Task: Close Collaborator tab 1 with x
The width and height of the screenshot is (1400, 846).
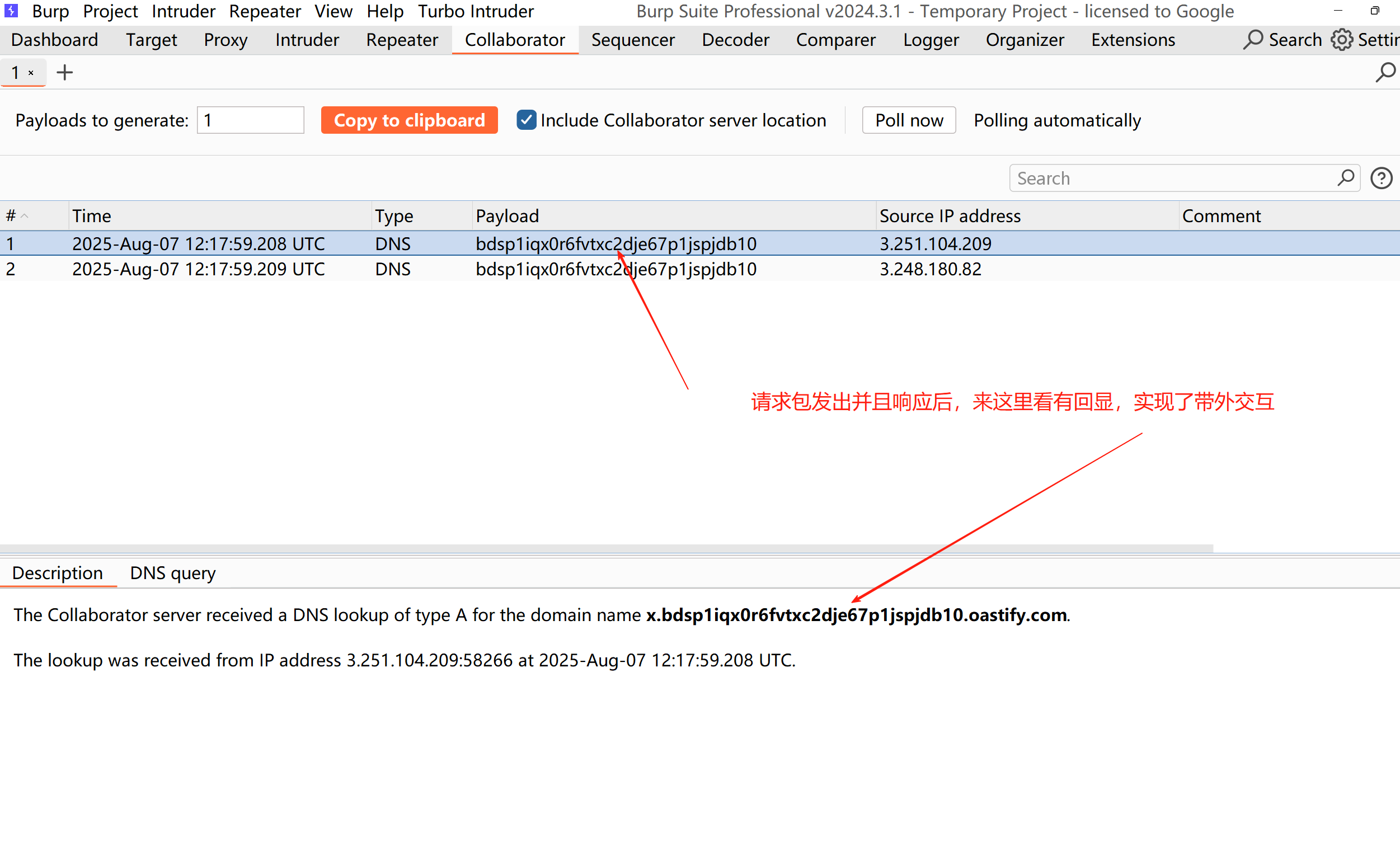Action: coord(31,73)
